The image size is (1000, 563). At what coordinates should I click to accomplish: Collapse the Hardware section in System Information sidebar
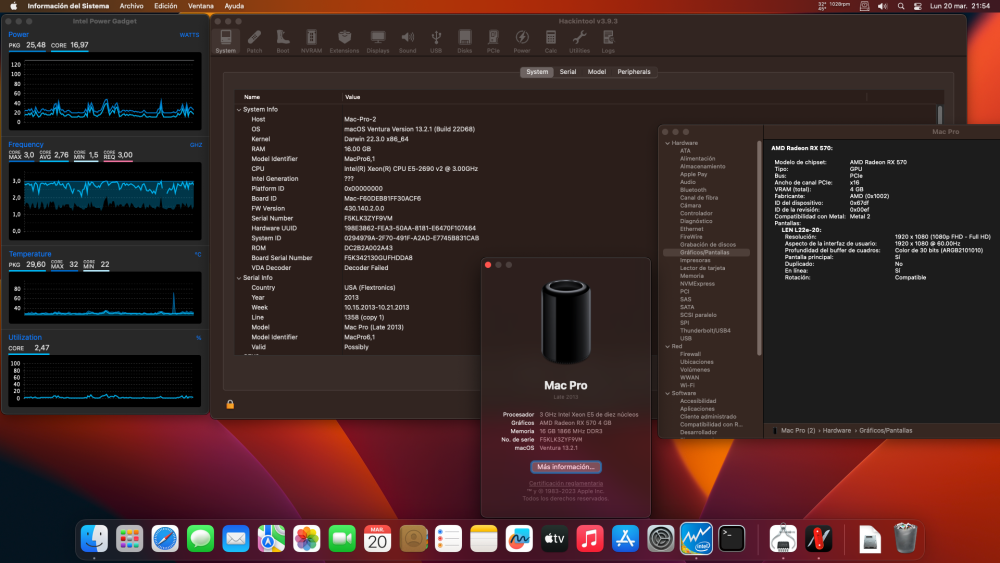click(667, 143)
